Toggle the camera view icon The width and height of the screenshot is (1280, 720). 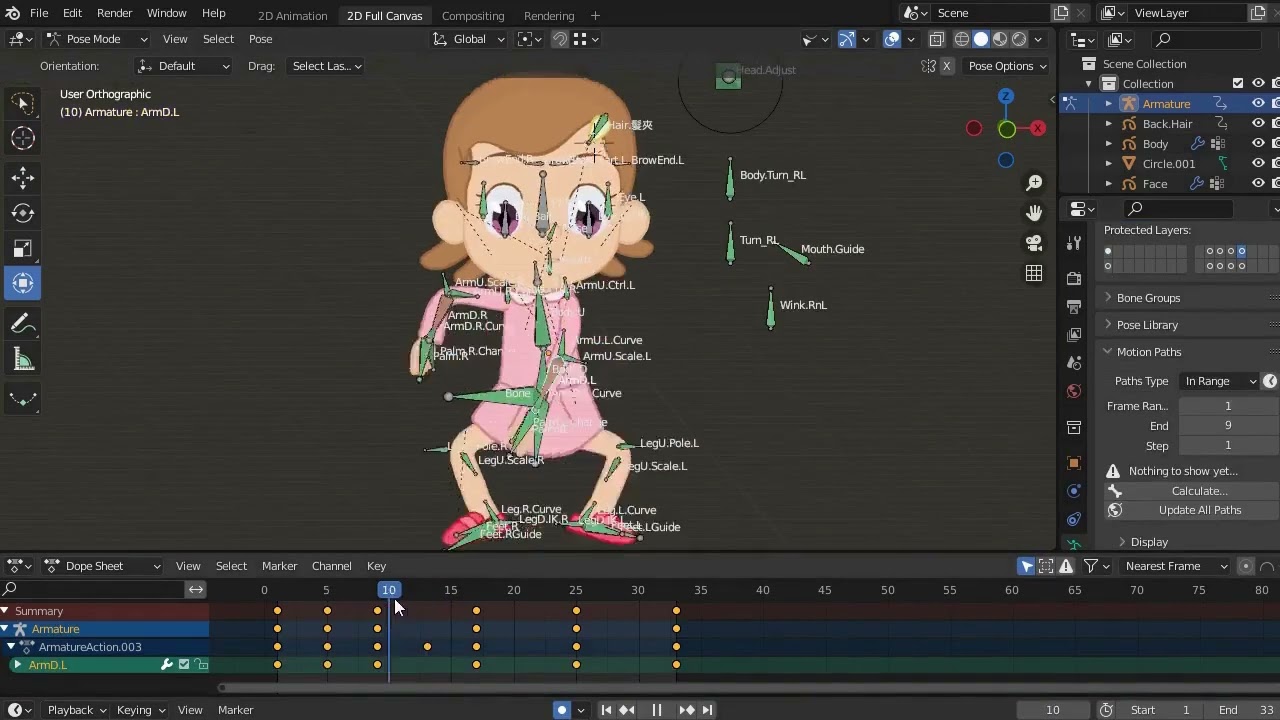(1034, 243)
